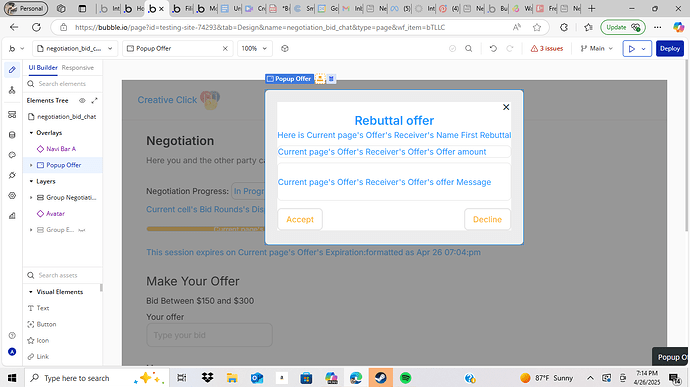The height and width of the screenshot is (387, 690).
Task: Open the 100% zoom dropdown
Action: [254, 48]
